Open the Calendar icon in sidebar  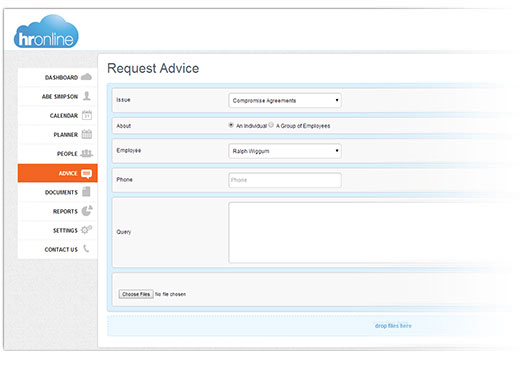87,115
